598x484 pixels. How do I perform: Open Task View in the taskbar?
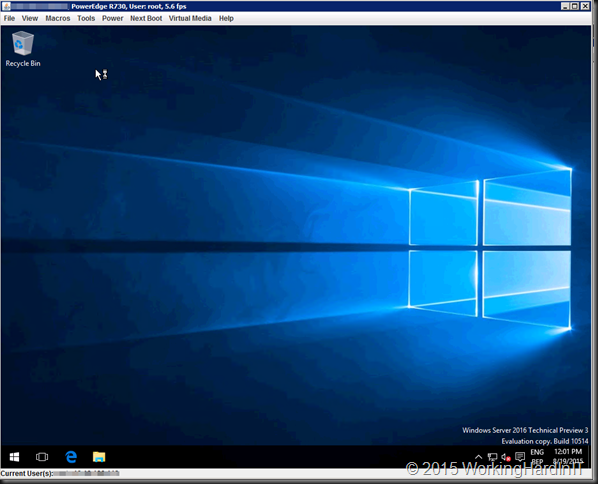click(x=42, y=457)
